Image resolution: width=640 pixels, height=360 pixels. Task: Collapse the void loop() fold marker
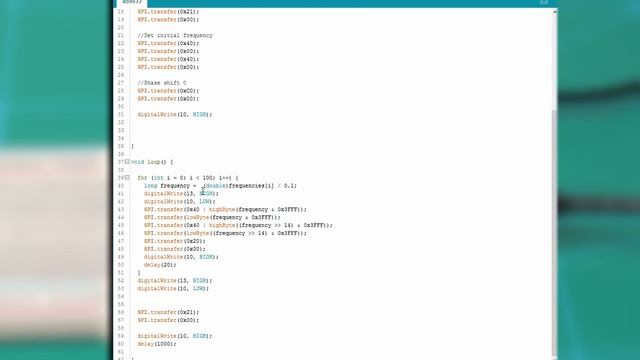[127, 162]
